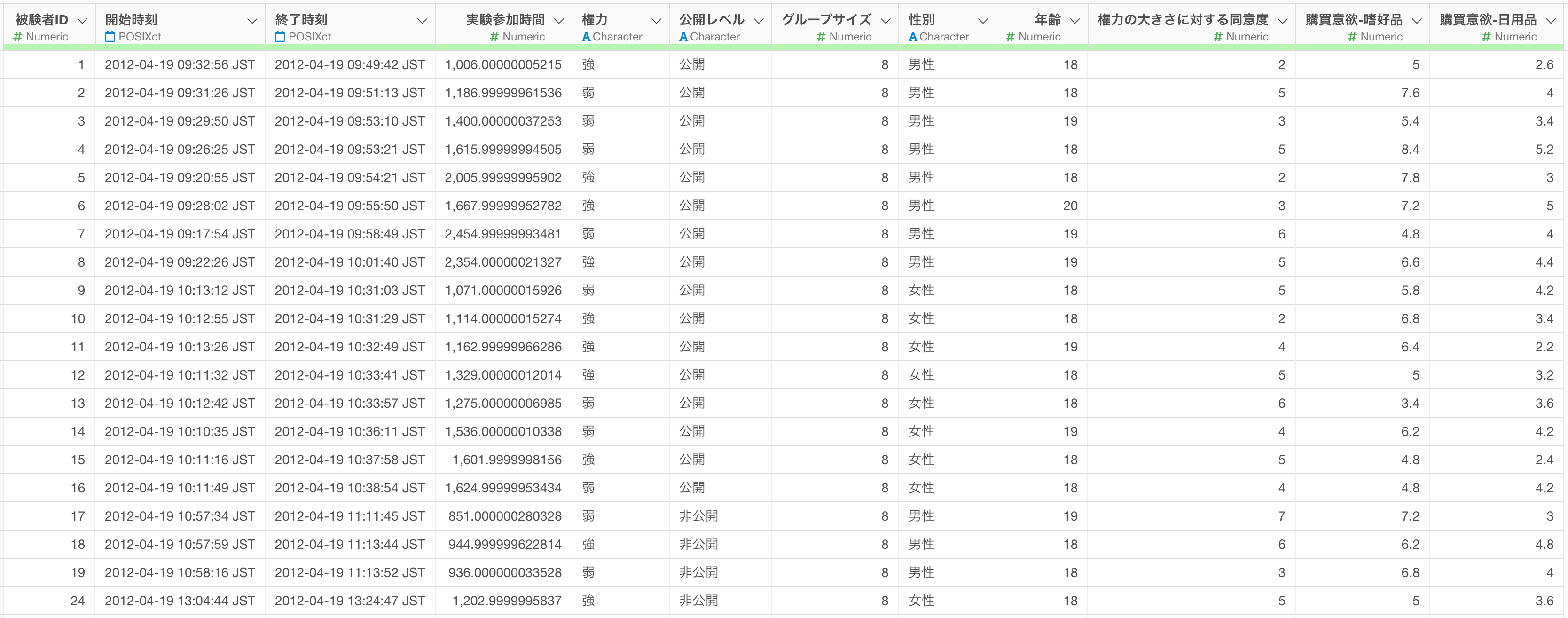Select the 実験参加時間 column header
The height and width of the screenshot is (618, 1568).
[x=505, y=19]
